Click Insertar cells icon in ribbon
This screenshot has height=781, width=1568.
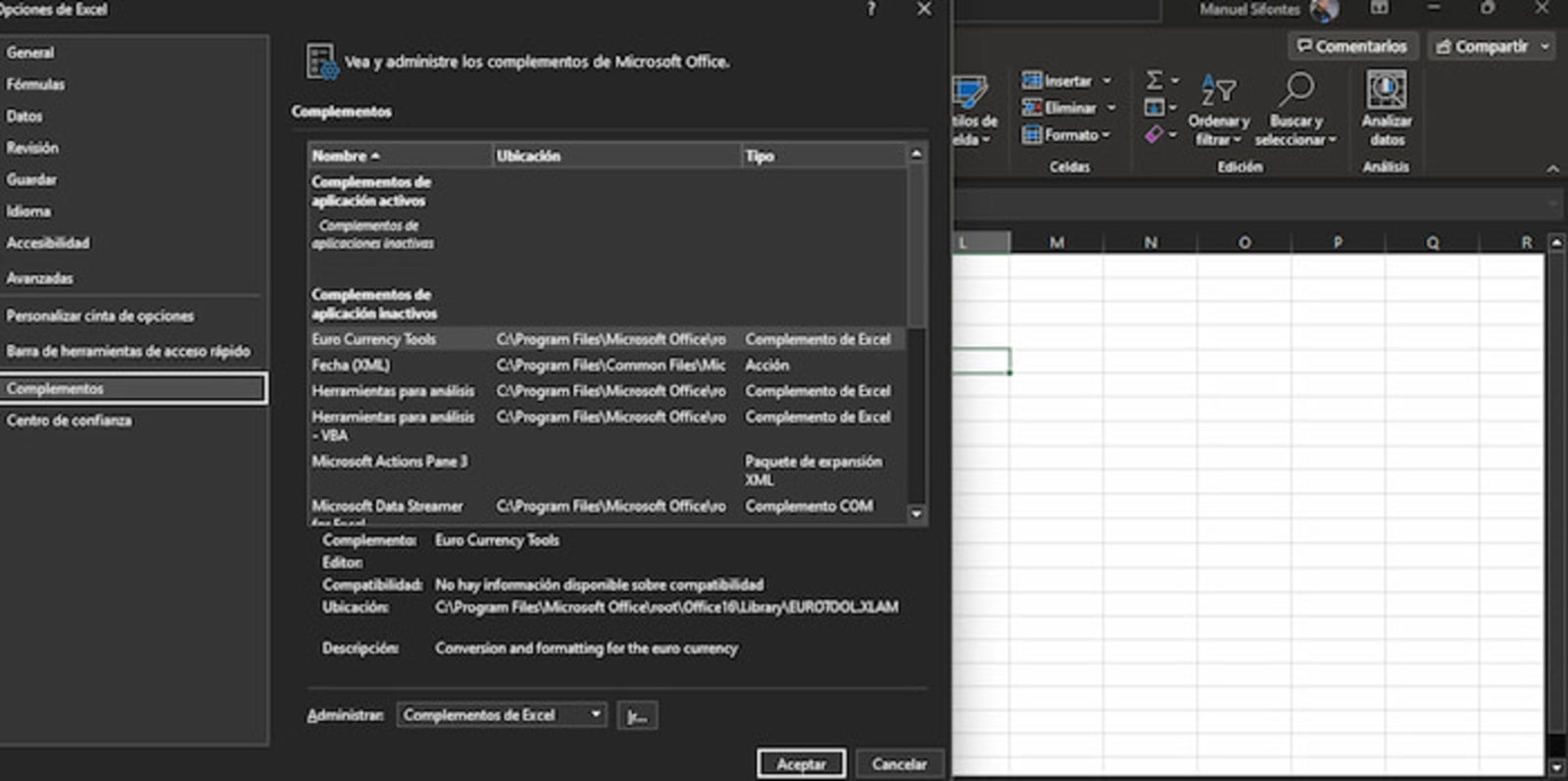pyautogui.click(x=1032, y=80)
